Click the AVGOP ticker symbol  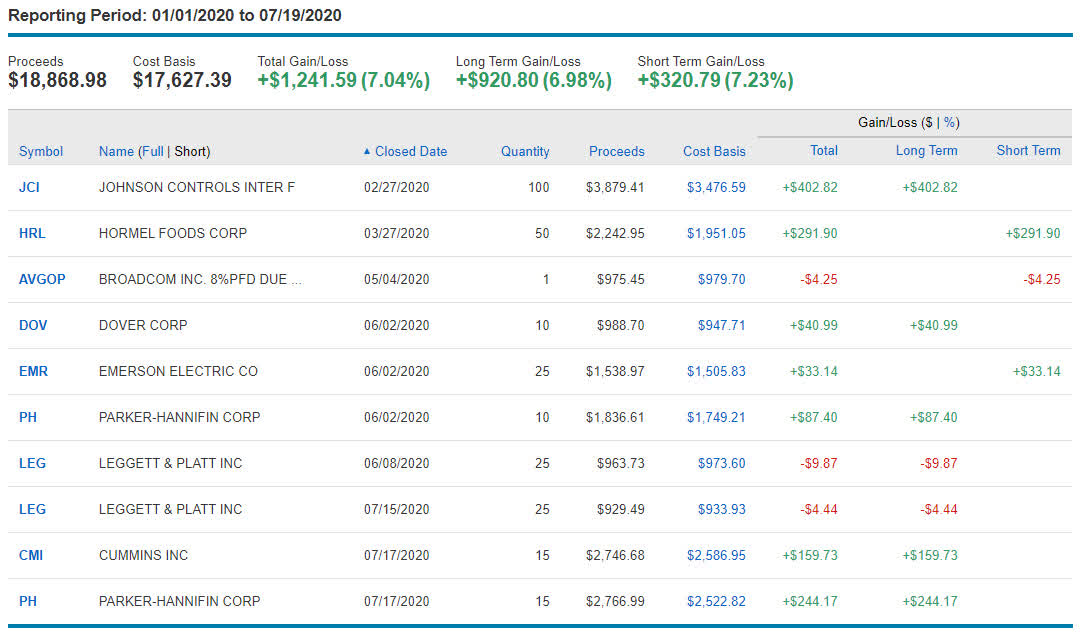coord(42,279)
